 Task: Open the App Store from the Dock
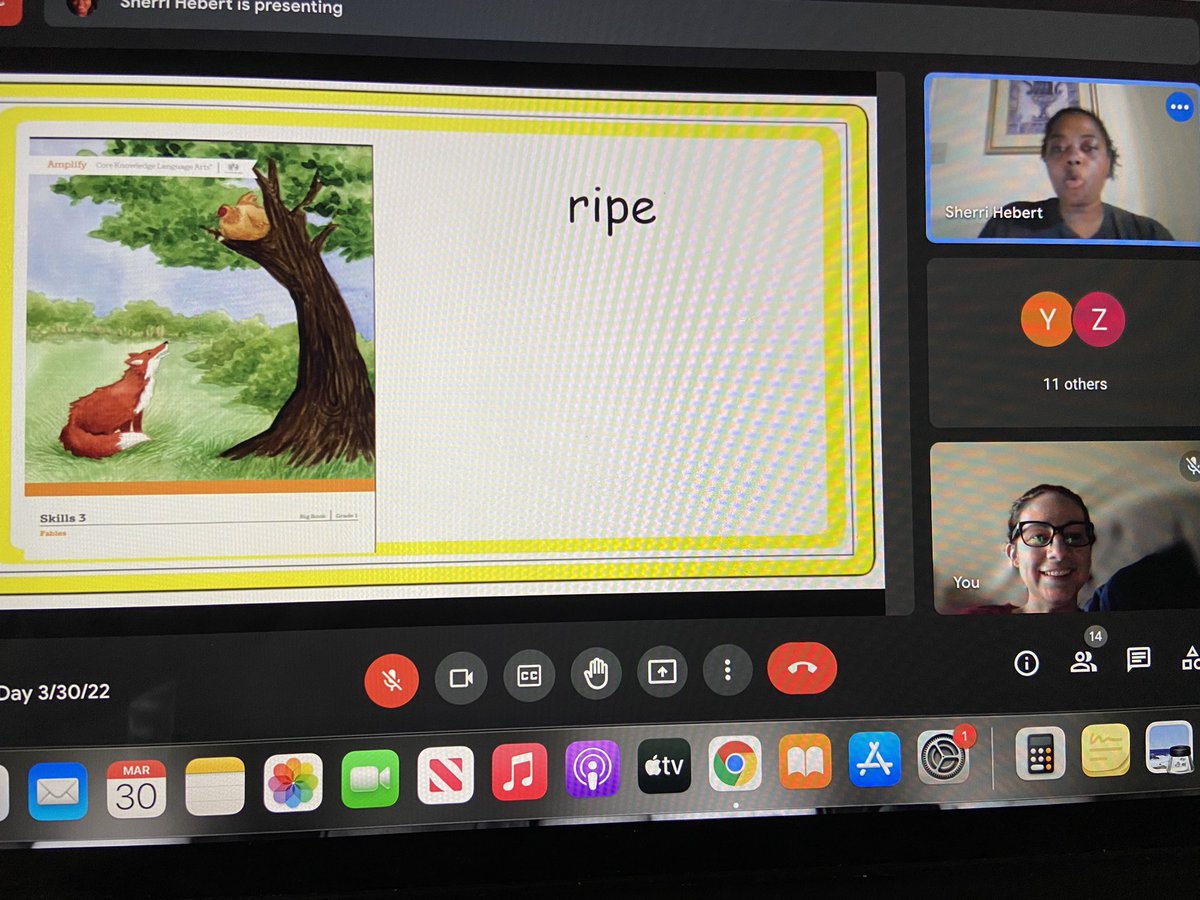click(x=875, y=759)
